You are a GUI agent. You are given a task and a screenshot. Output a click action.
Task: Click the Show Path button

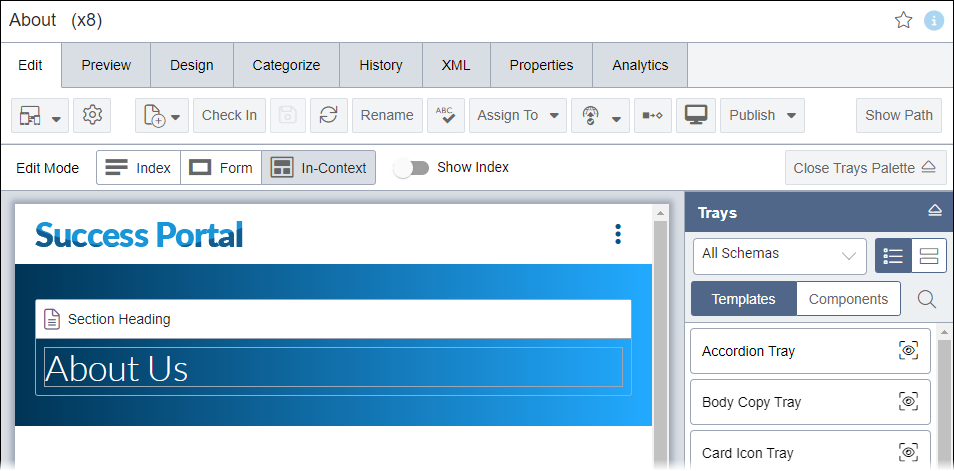pyautogui.click(x=899, y=115)
